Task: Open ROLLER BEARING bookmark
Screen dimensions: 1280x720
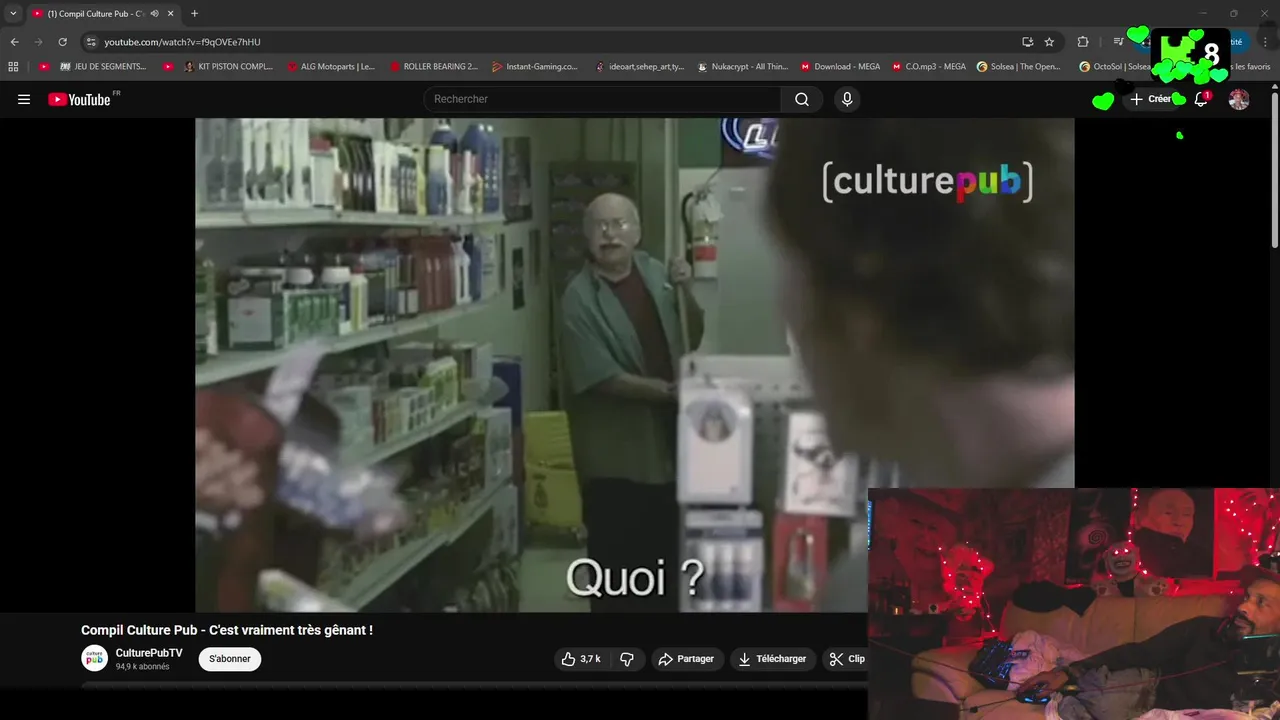Action: (433, 67)
